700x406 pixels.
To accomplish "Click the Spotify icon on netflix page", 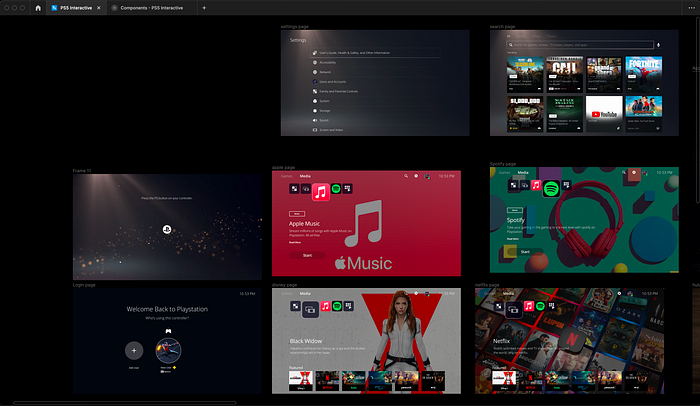I will [x=540, y=306].
